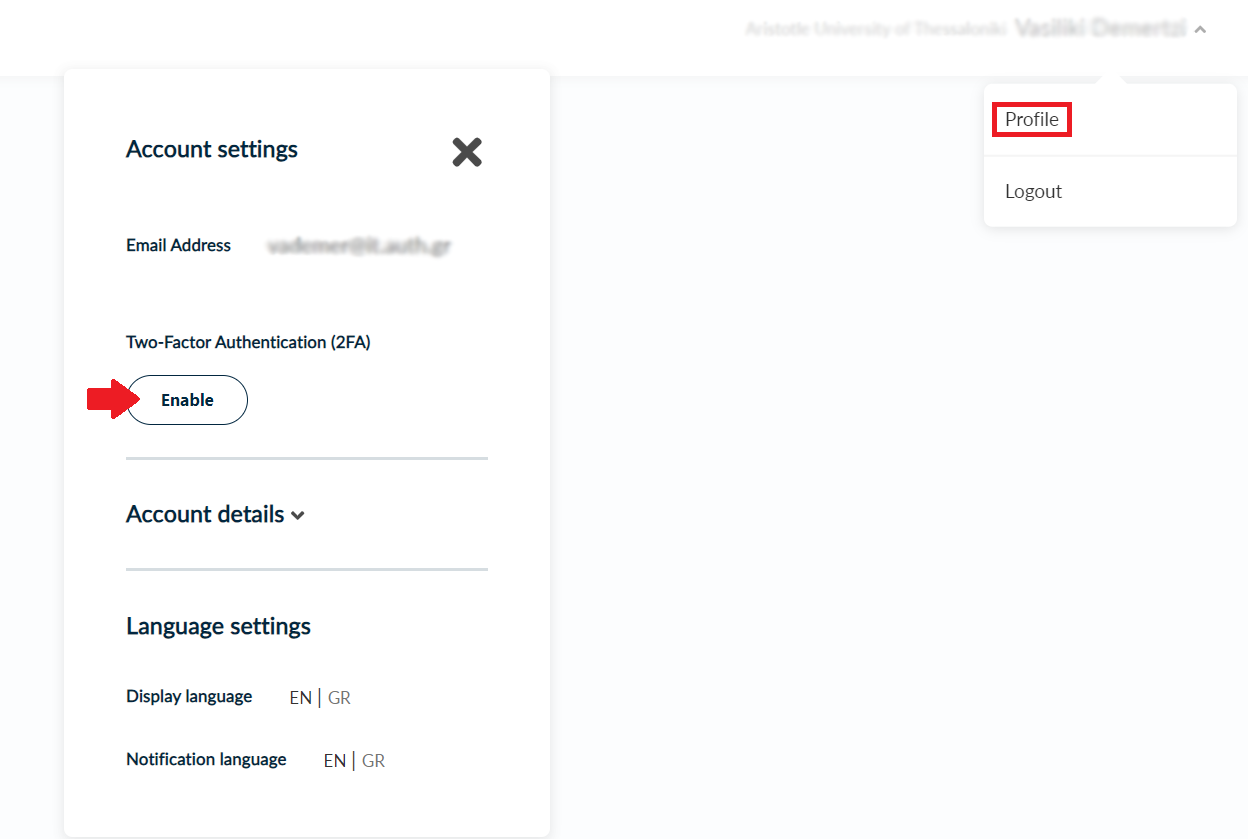The height and width of the screenshot is (839, 1248).
Task: Set Notification language to EN
Action: (334, 761)
